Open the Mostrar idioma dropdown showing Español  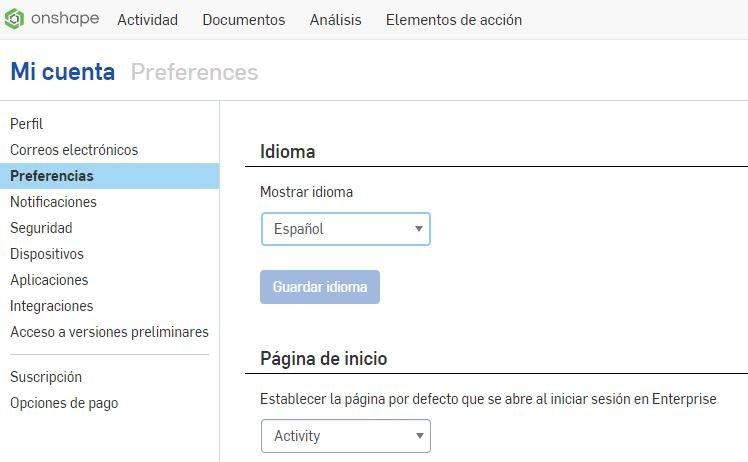(346, 229)
